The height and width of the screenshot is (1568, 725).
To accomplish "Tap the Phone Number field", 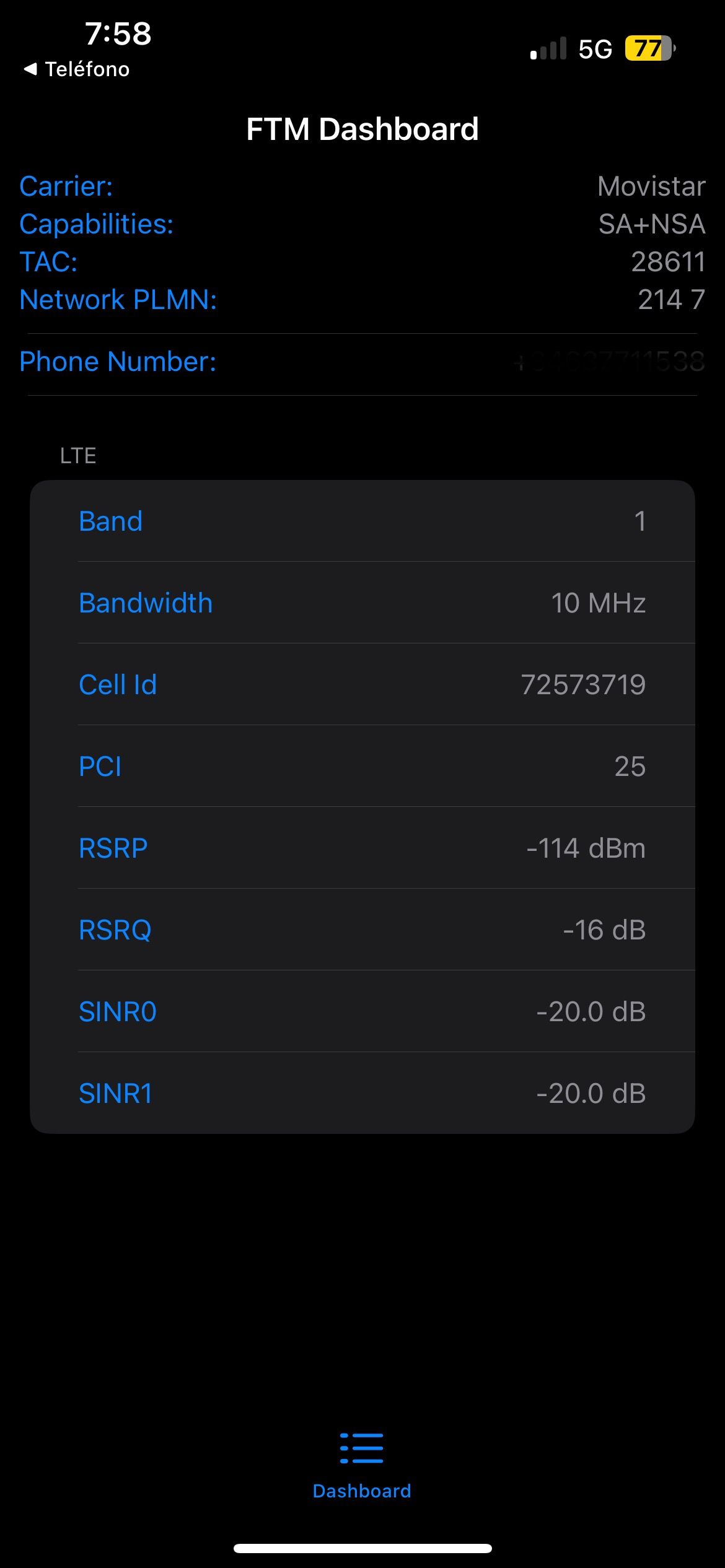I will pos(362,362).
